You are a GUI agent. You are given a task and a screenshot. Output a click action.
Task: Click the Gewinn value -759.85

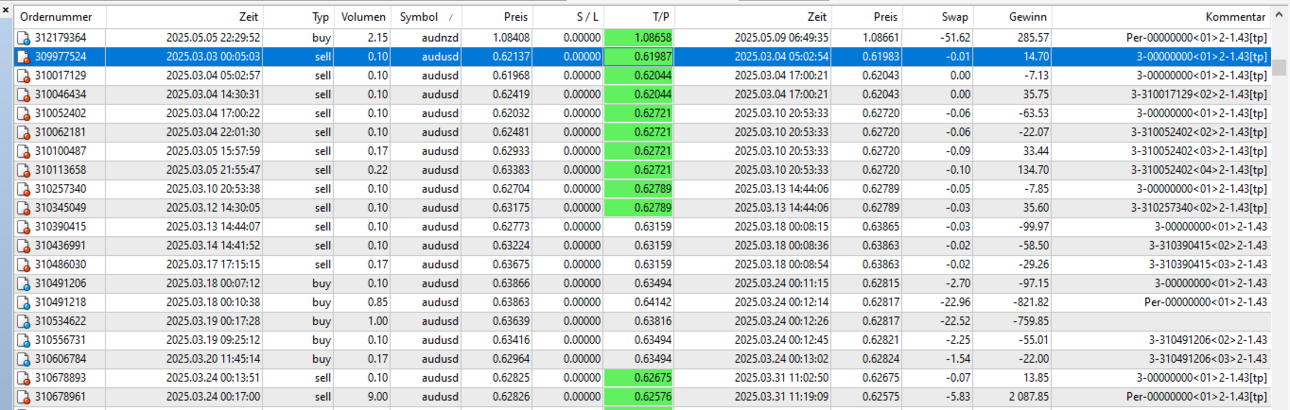tap(1029, 321)
